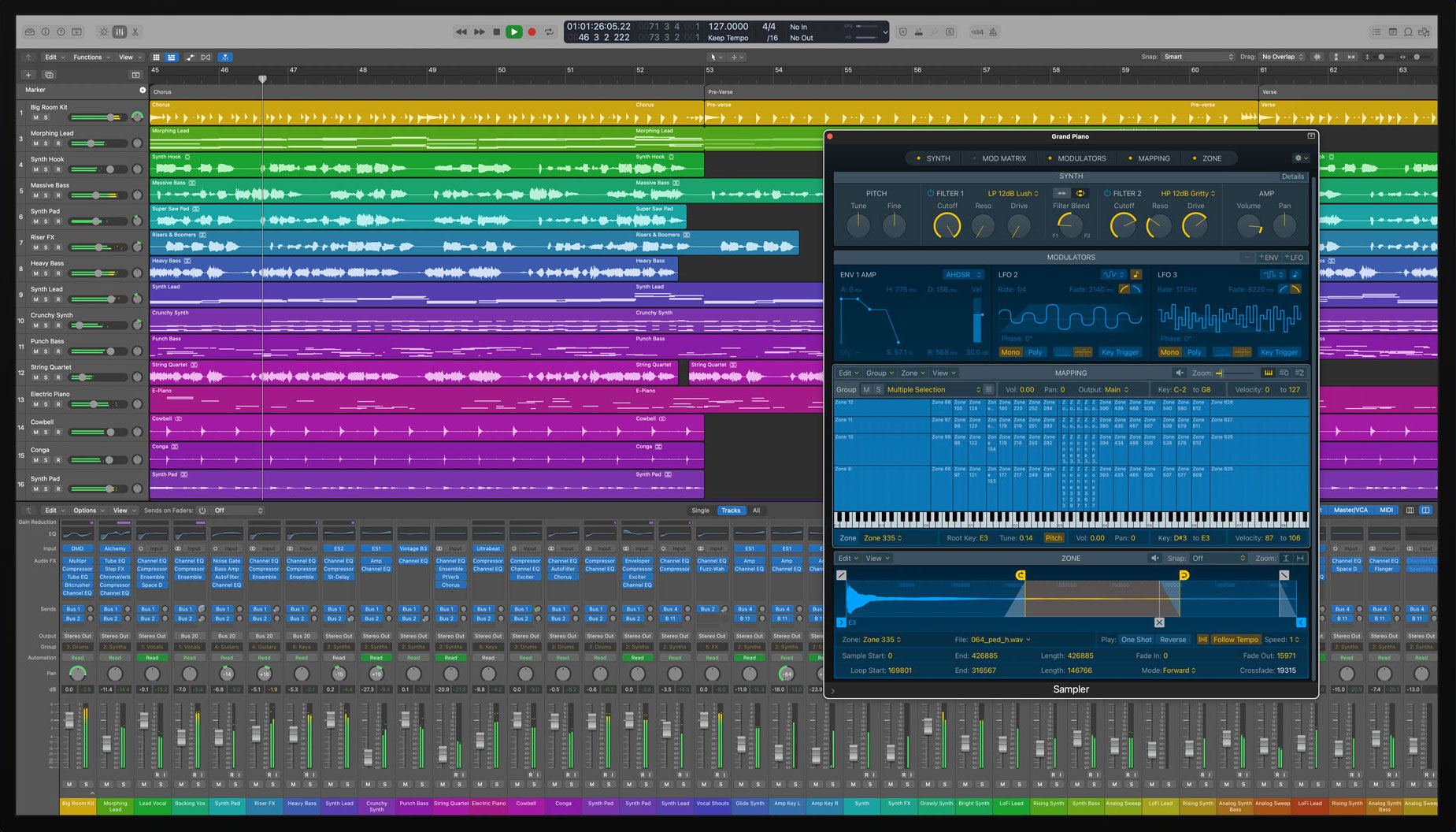Open the Inspector (i) button
1456x832 pixels.
(x=46, y=32)
